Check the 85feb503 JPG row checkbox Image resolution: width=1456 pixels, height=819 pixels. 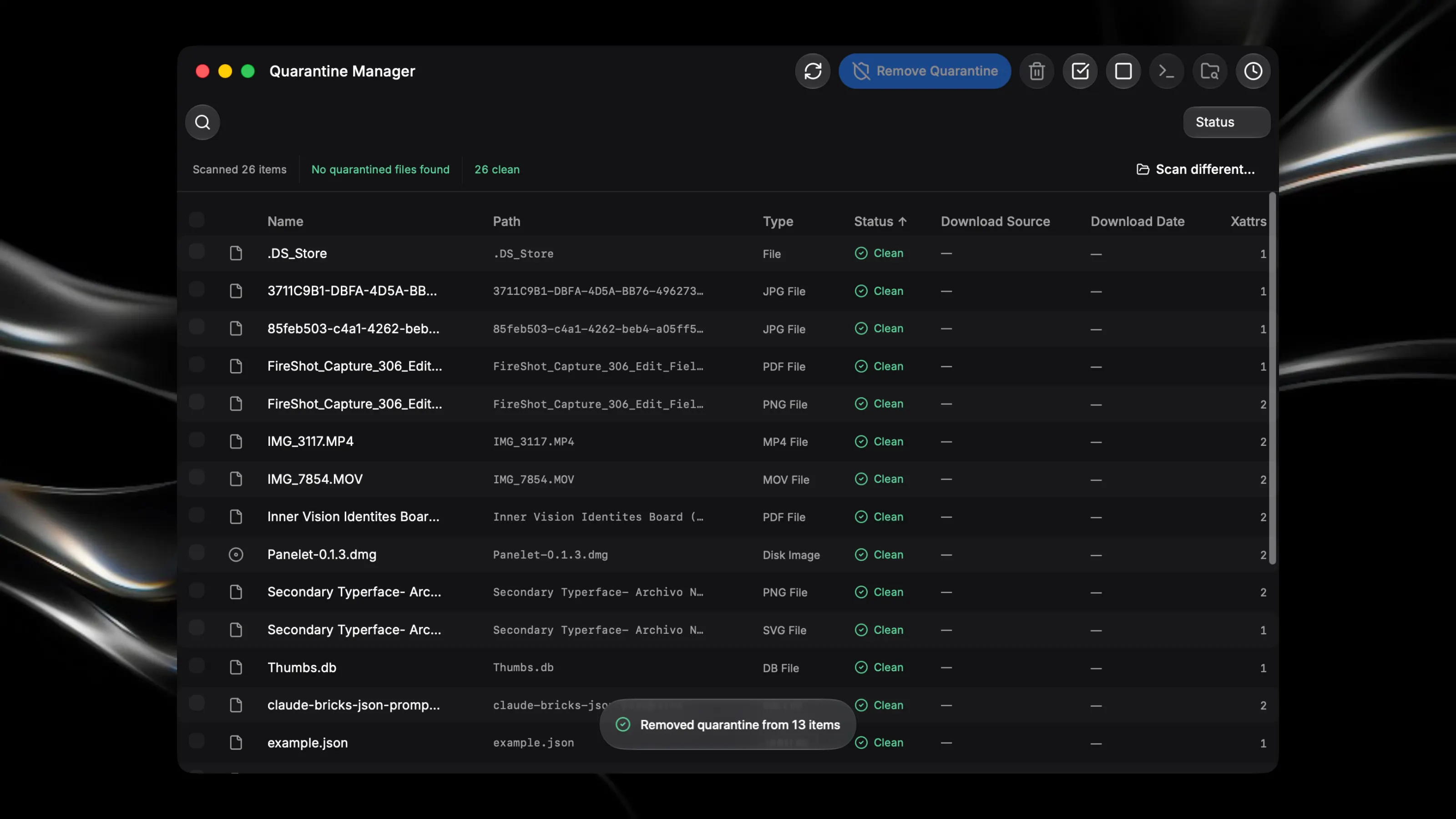pyautogui.click(x=197, y=327)
